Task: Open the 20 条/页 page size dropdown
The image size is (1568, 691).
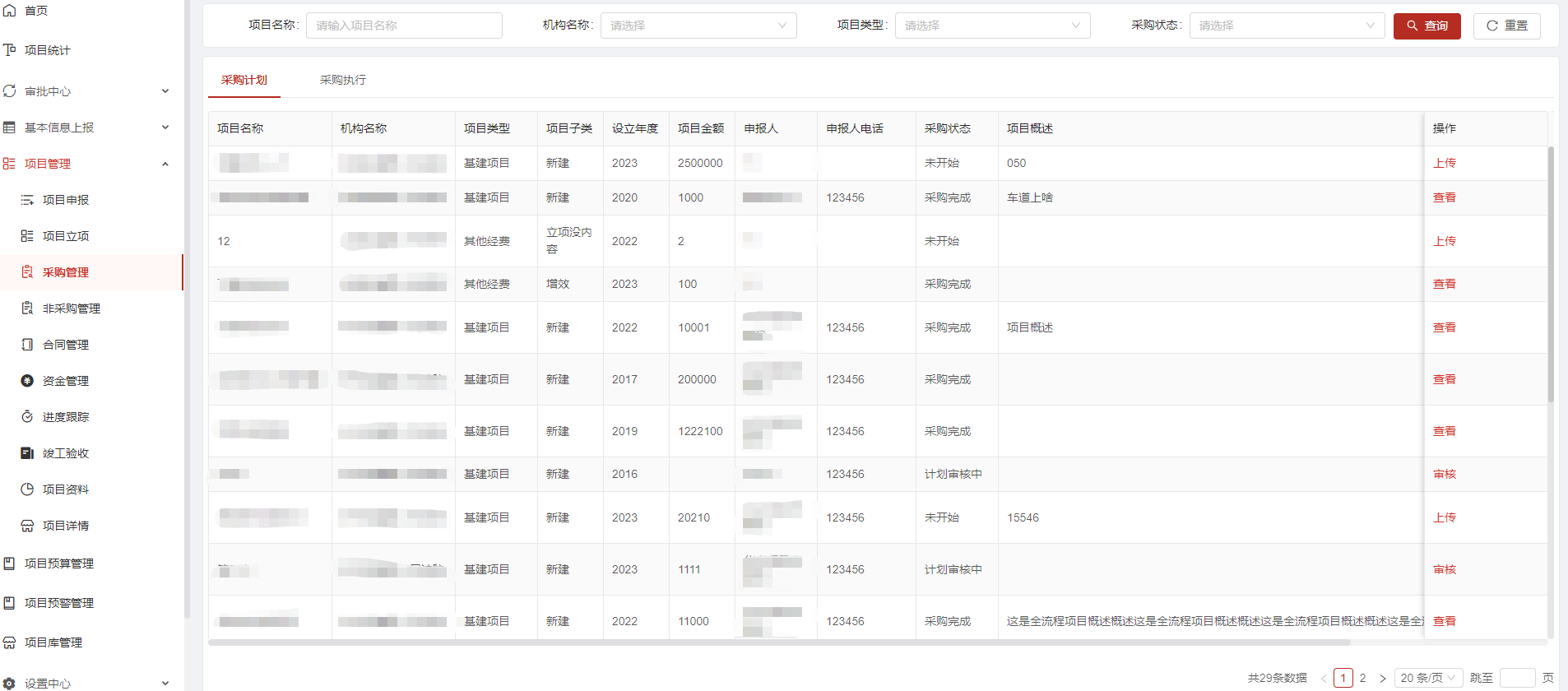Action: 1429,678
